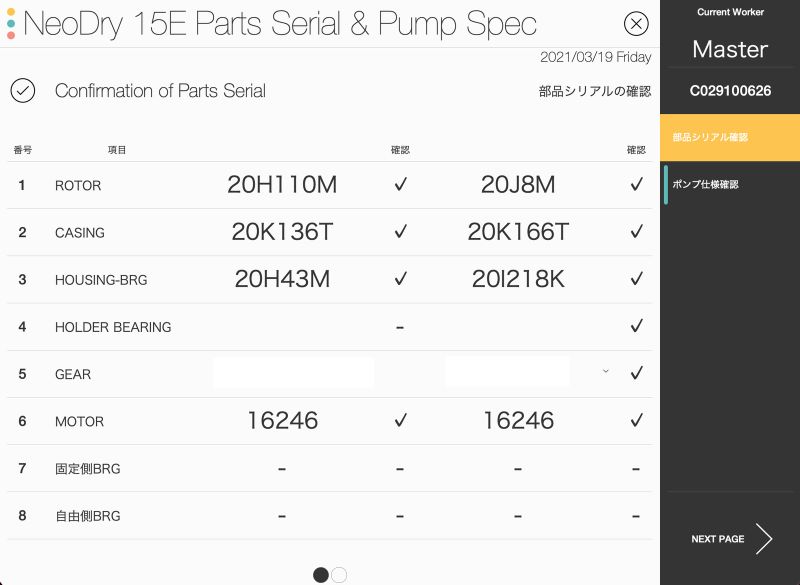Toggle first confirmation check for HOUSING-BRG 20H43M
Screen dimensions: 800x585
point(401,278)
